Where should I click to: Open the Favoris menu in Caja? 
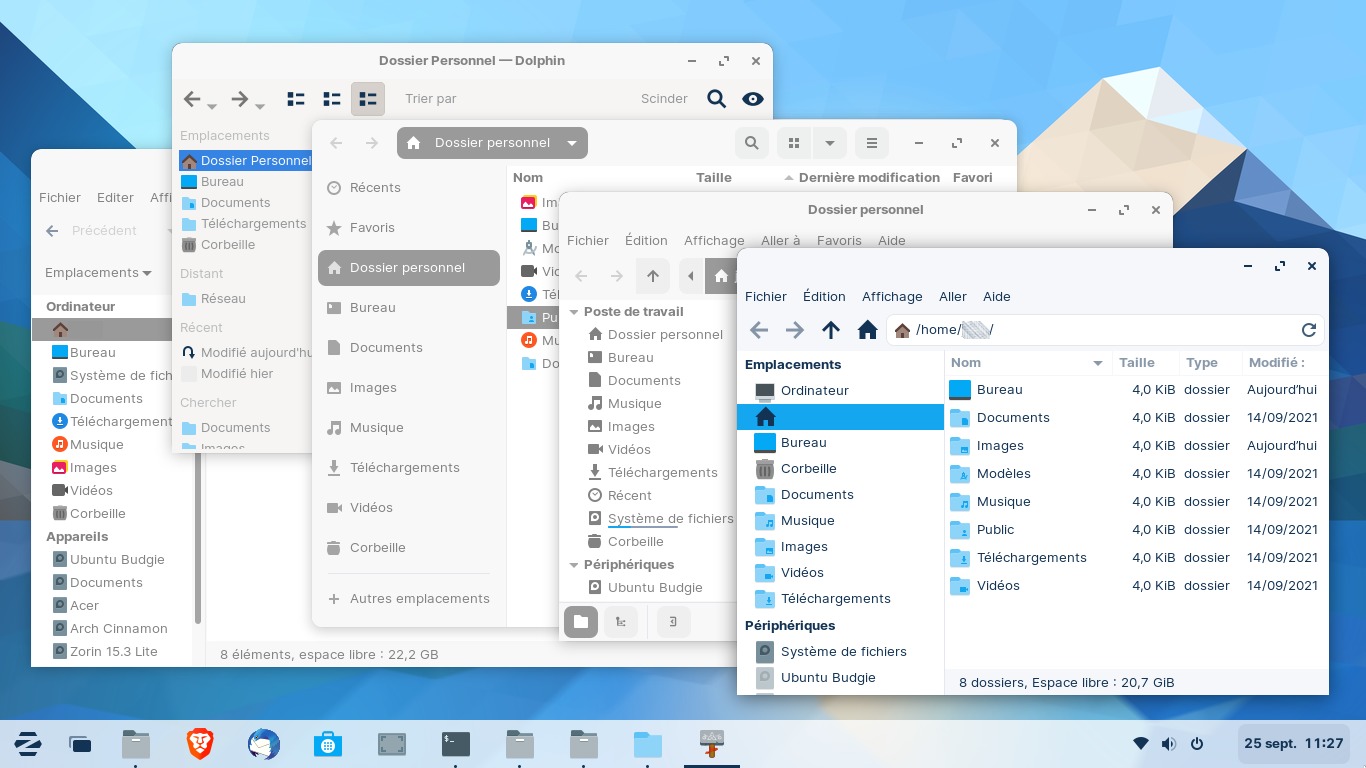838,240
